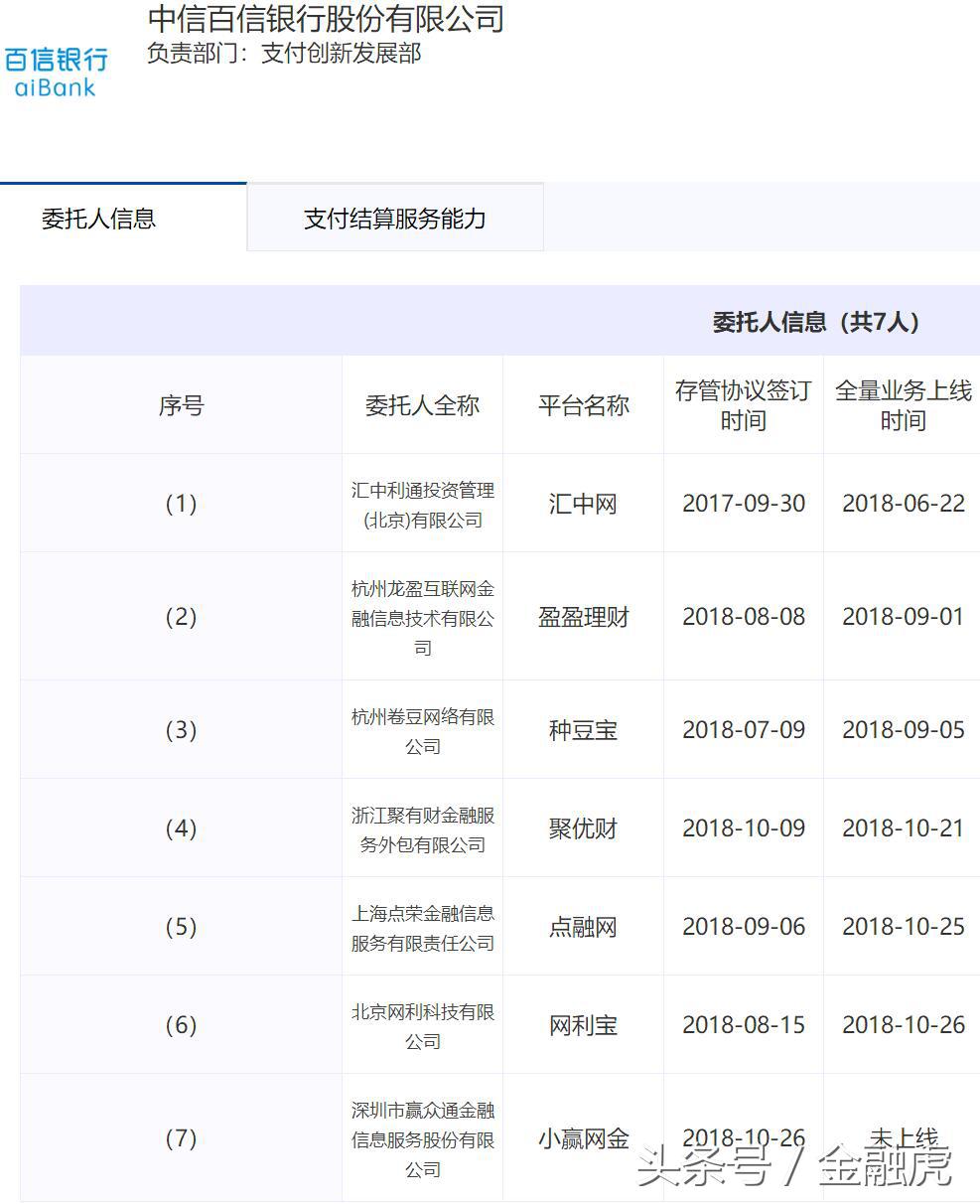Select row number (7)
980x1204 pixels.
(181, 1138)
